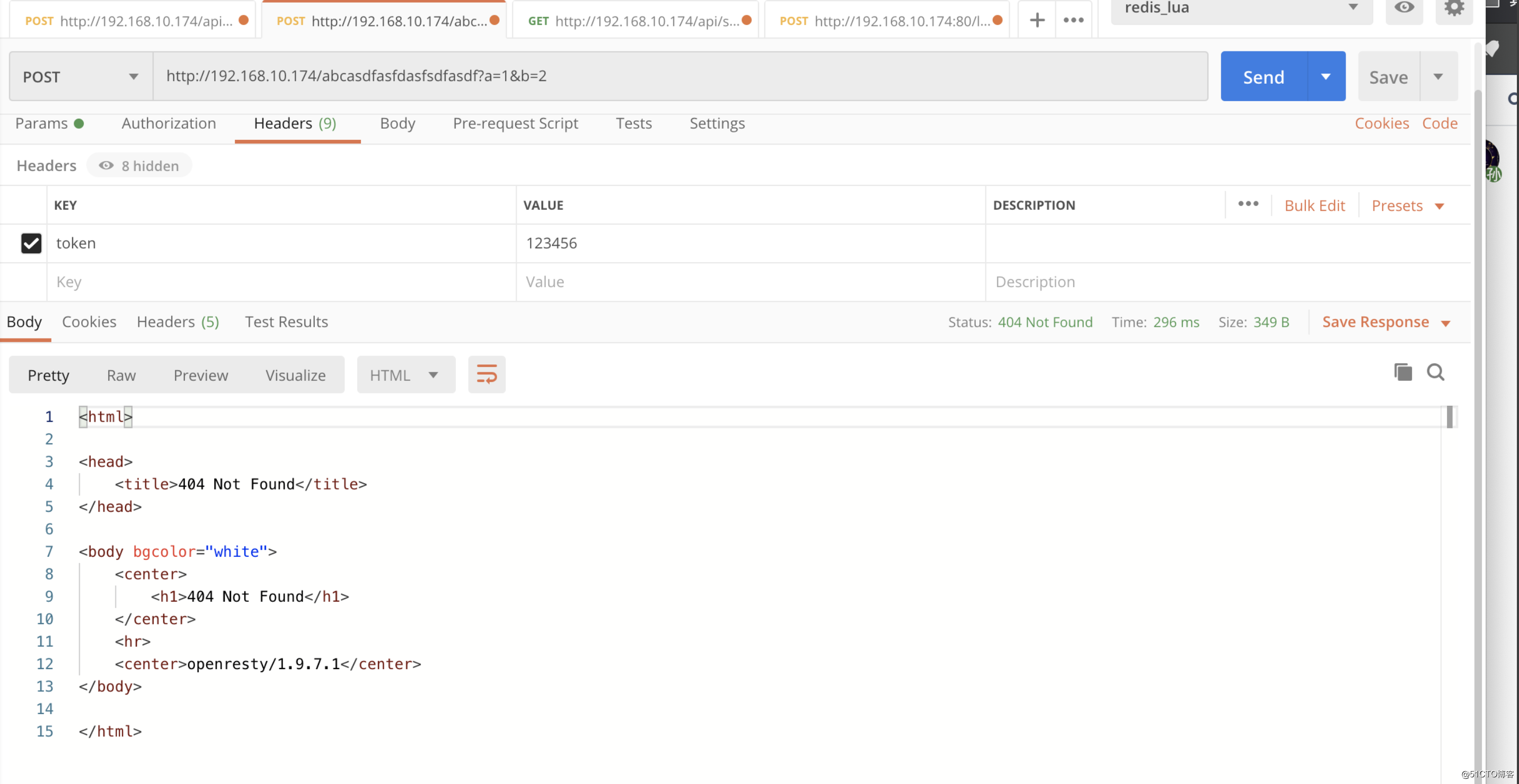Expand the Send button arrow options
The image size is (1519, 784).
tap(1326, 77)
